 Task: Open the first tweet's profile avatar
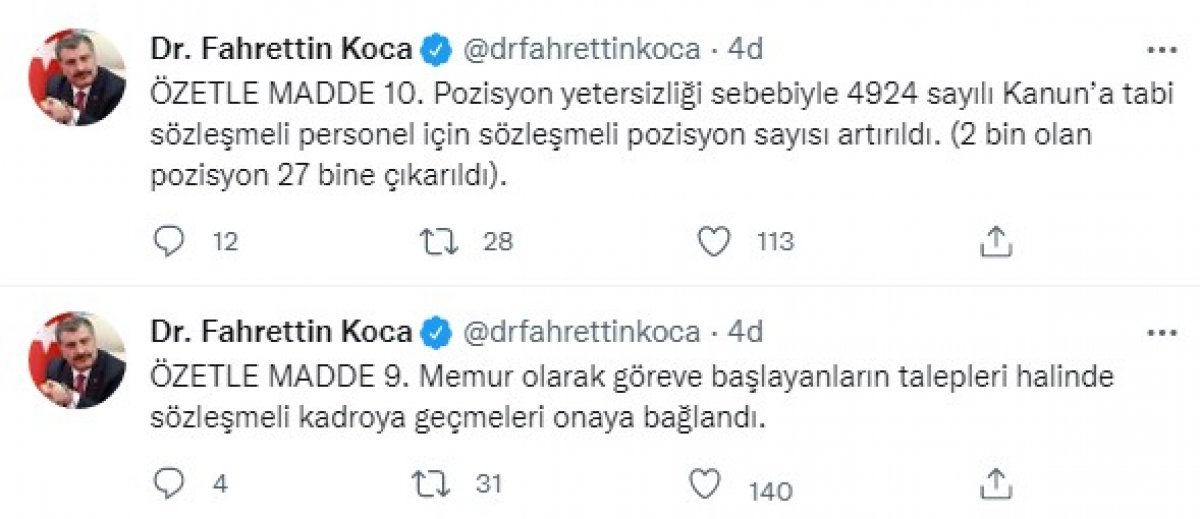tap(78, 78)
